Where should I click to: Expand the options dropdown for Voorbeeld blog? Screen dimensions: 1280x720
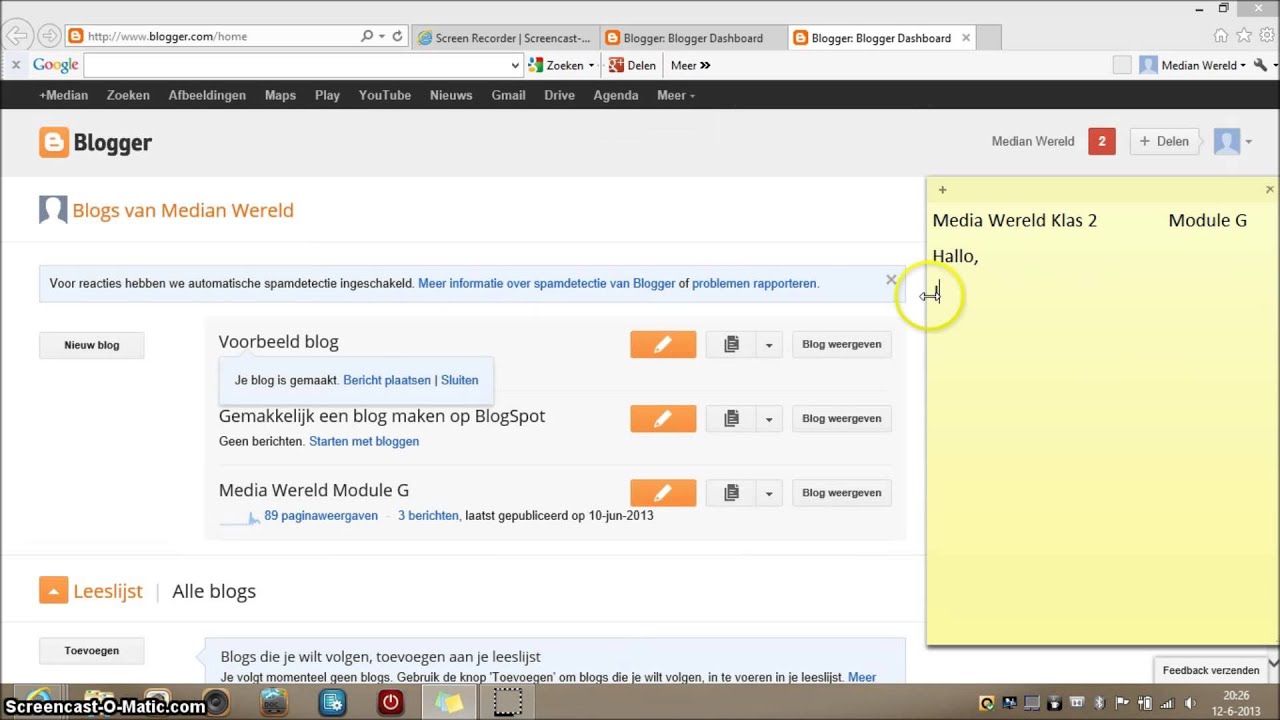(x=769, y=344)
